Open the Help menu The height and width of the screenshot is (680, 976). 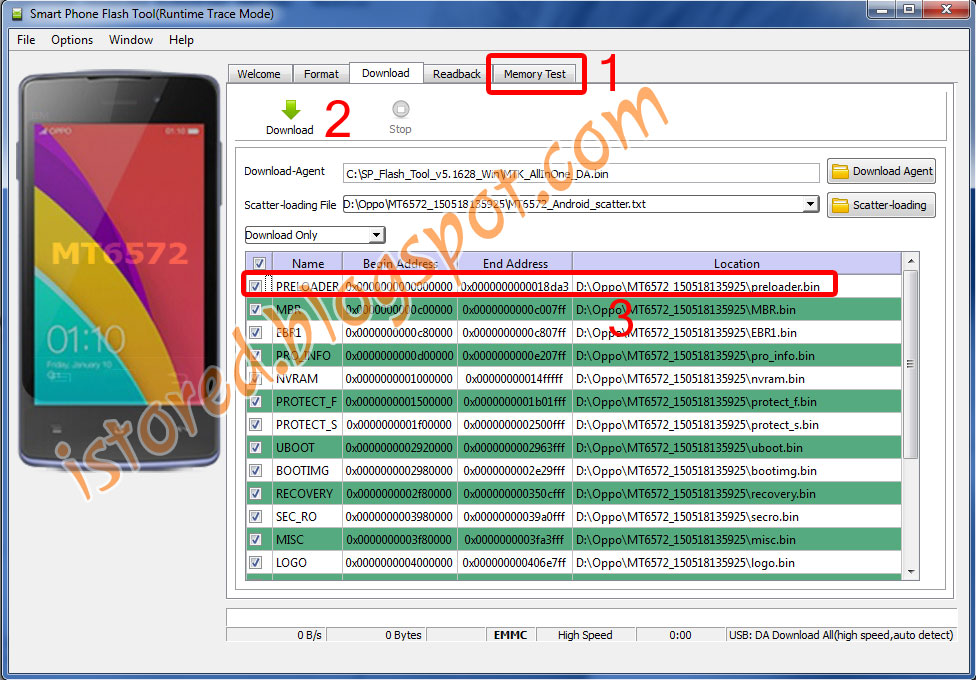pos(181,40)
